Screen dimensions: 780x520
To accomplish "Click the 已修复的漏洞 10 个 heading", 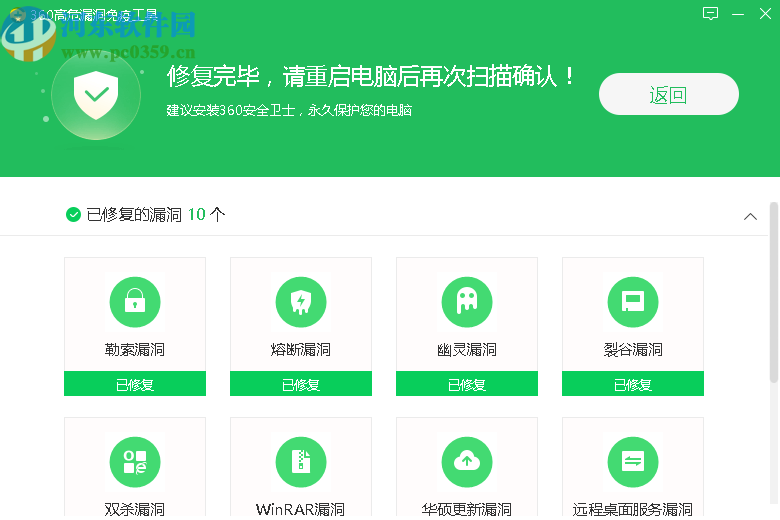I will coord(156,215).
